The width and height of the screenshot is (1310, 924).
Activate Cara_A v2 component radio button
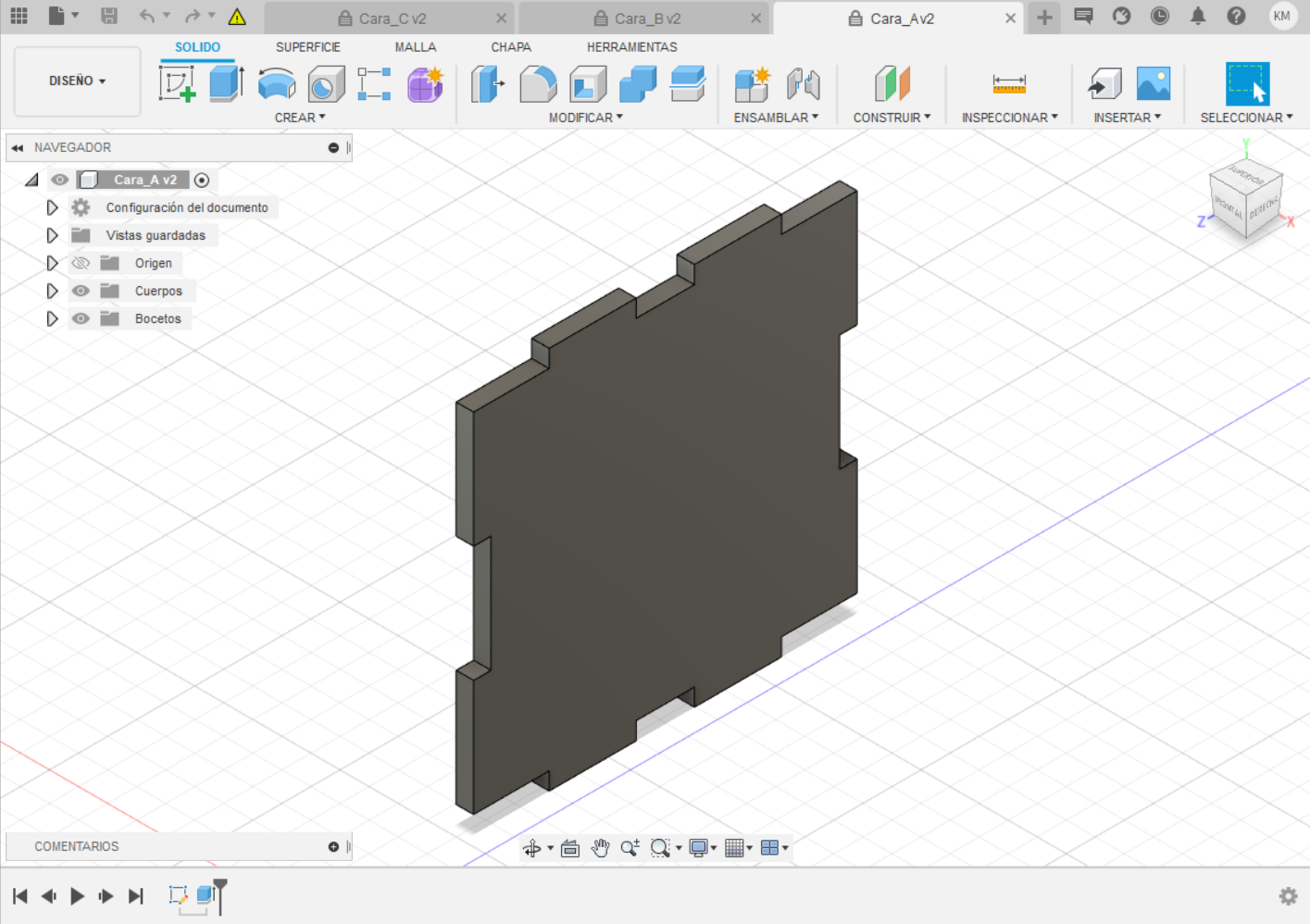(202, 181)
